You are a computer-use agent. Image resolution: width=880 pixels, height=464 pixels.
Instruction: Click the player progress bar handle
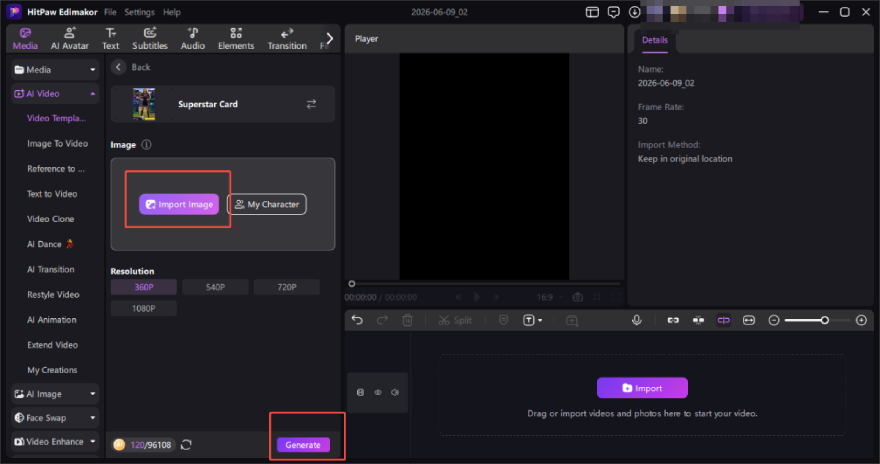click(352, 284)
